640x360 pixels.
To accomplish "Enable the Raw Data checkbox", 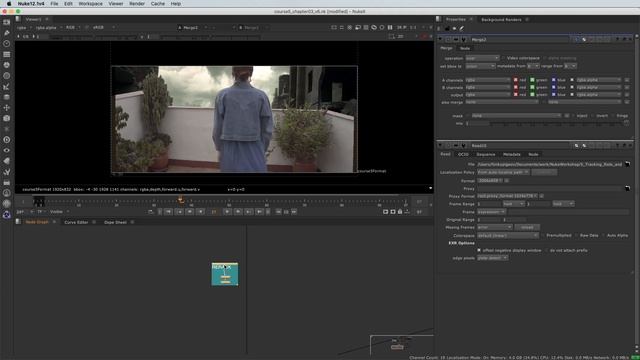I will pos(576,236).
